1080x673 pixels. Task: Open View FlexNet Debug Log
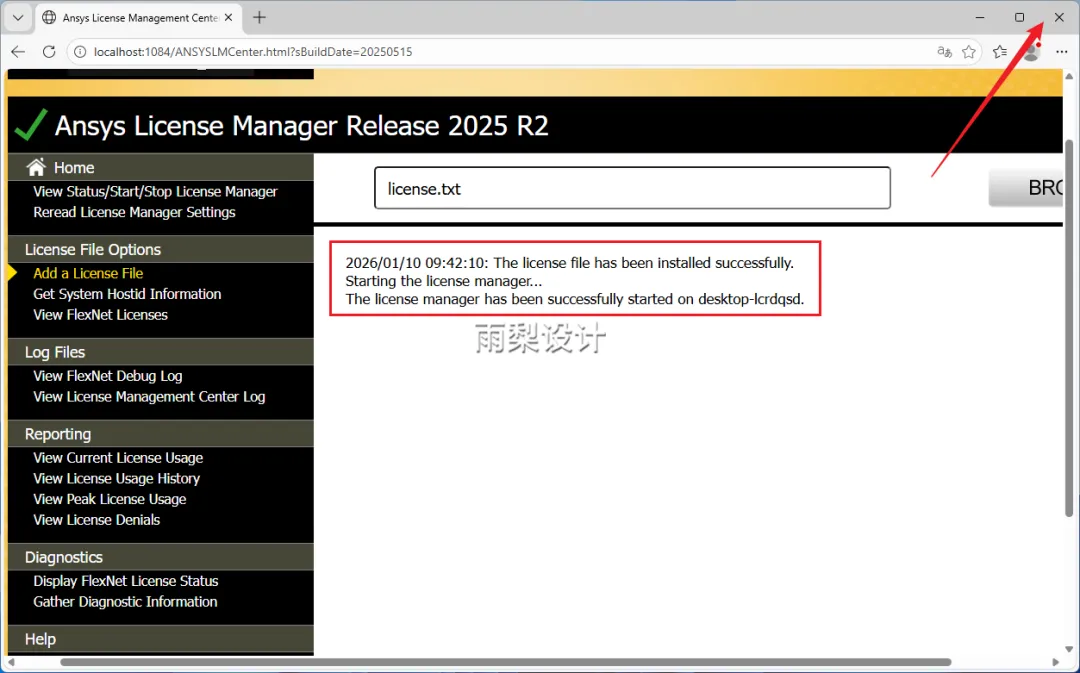[107, 376]
